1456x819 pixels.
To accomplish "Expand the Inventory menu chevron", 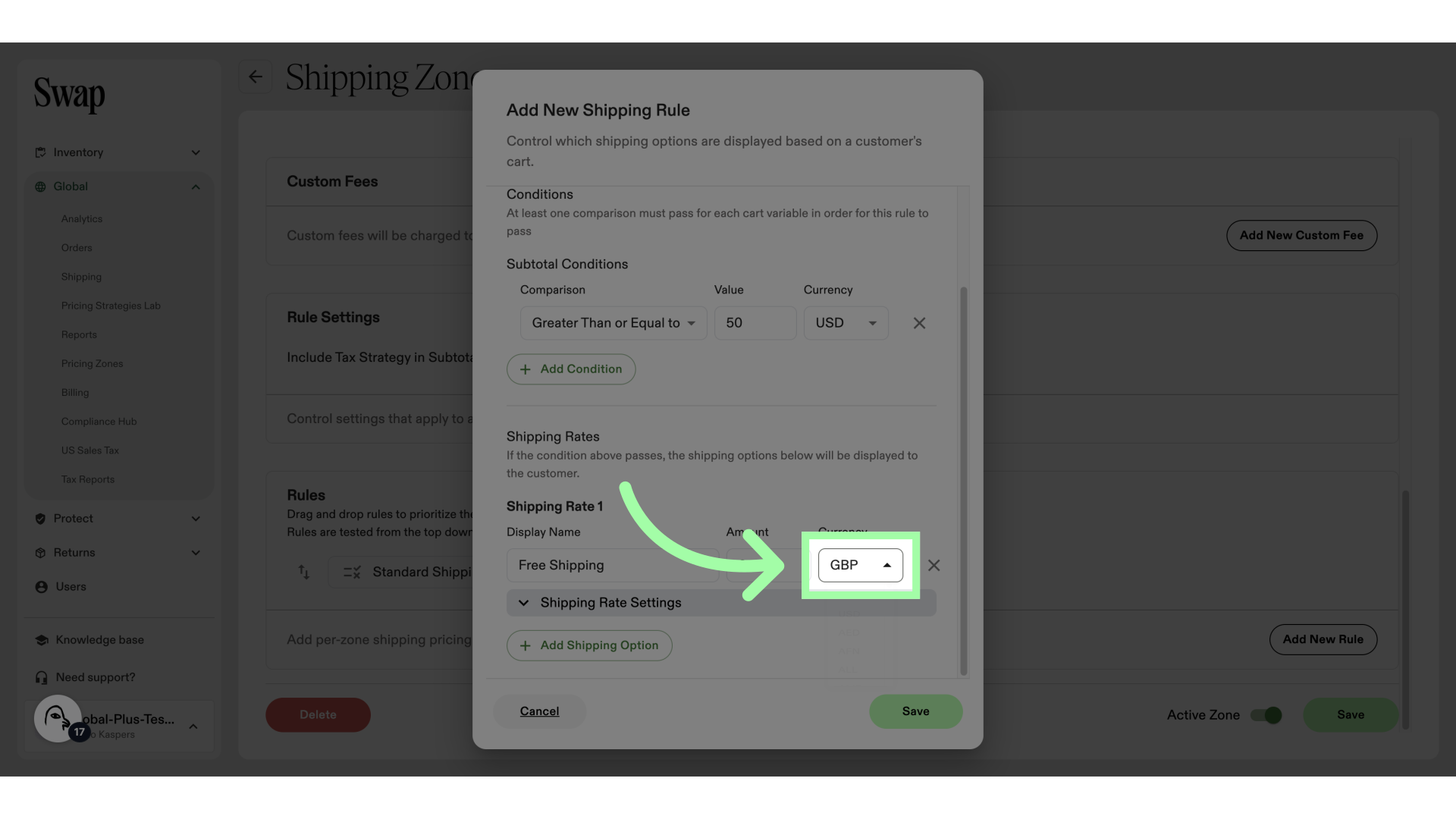I will click(196, 152).
